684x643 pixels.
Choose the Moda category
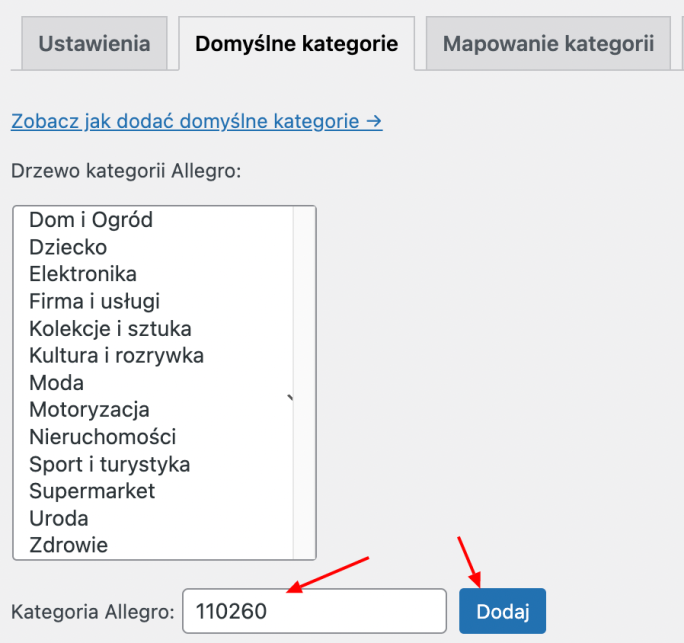[x=154, y=383]
